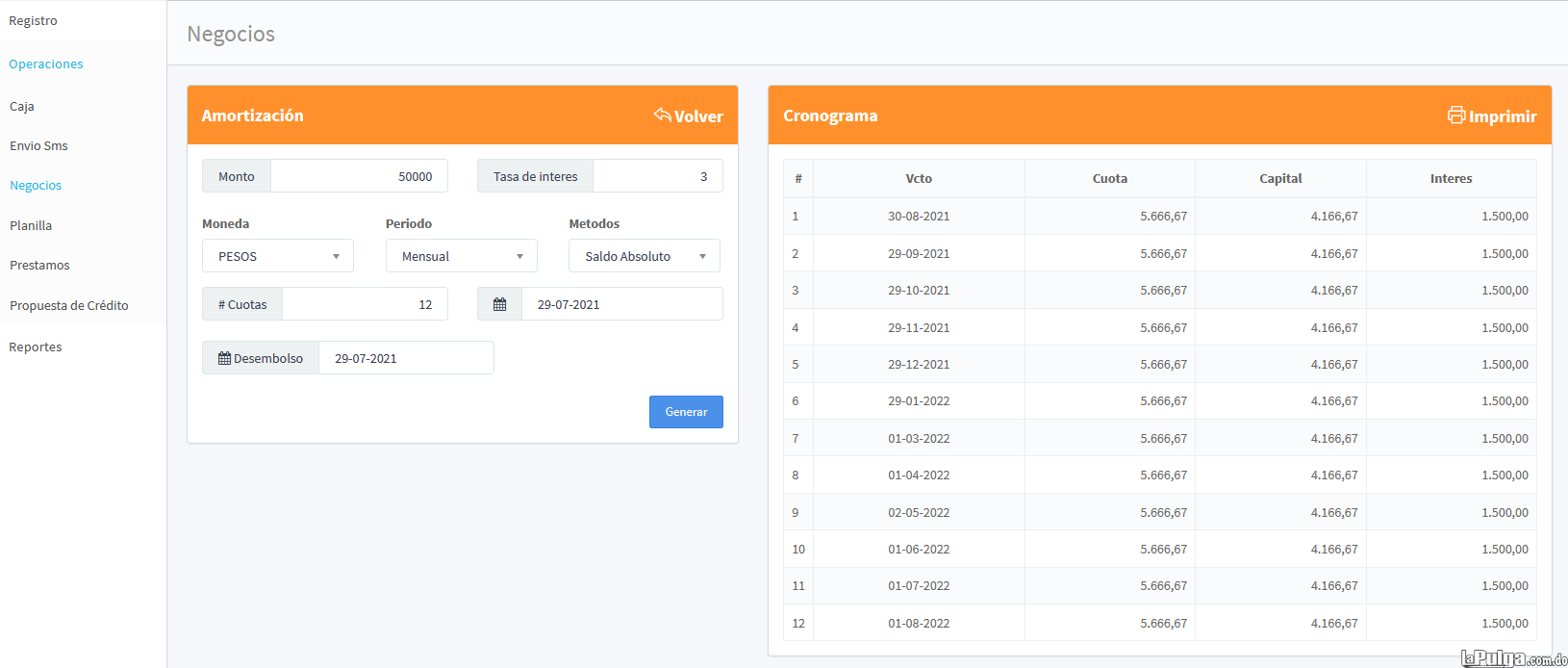
Task: Click the Negocios page heading
Action: pyautogui.click(x=231, y=35)
